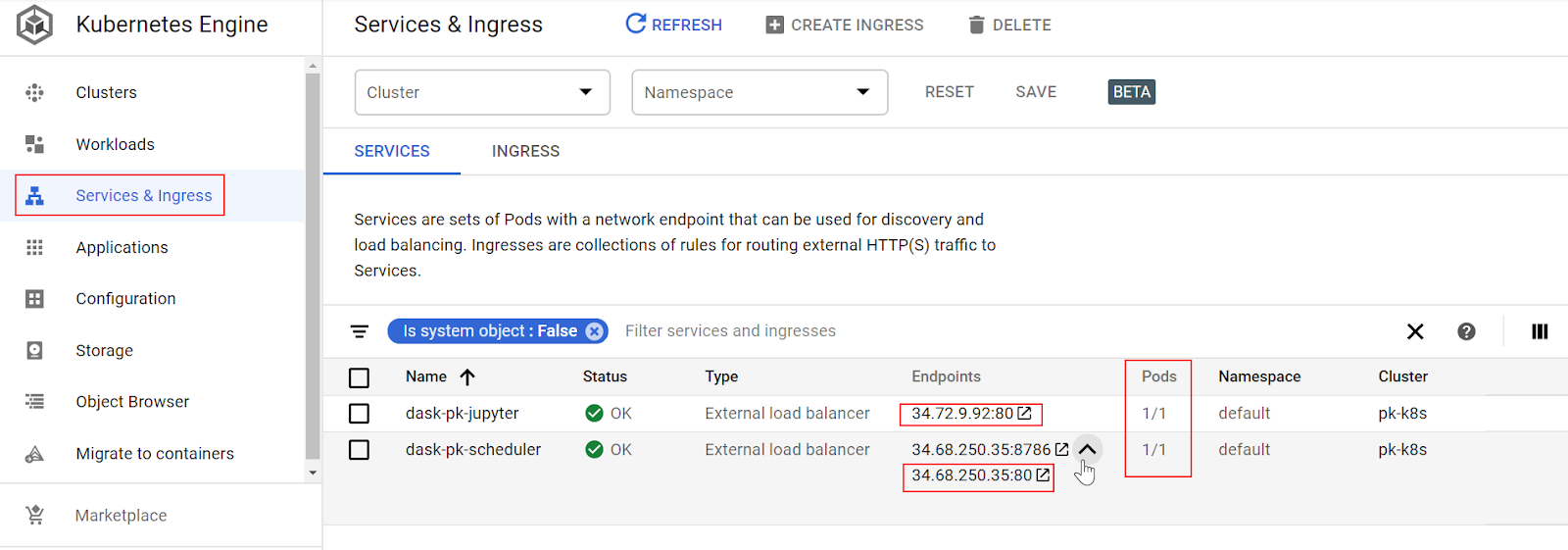Select Services & Ingress in sidebar
The height and width of the screenshot is (550, 1568).
tap(144, 196)
